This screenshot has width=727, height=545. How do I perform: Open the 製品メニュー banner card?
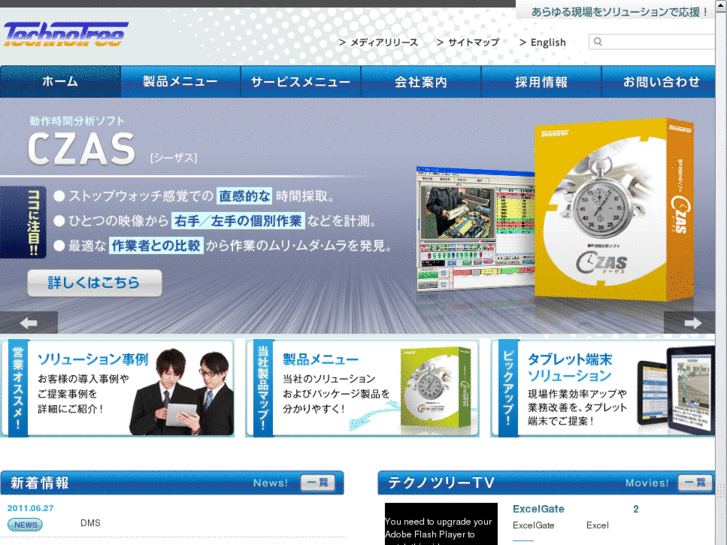tap(362, 388)
